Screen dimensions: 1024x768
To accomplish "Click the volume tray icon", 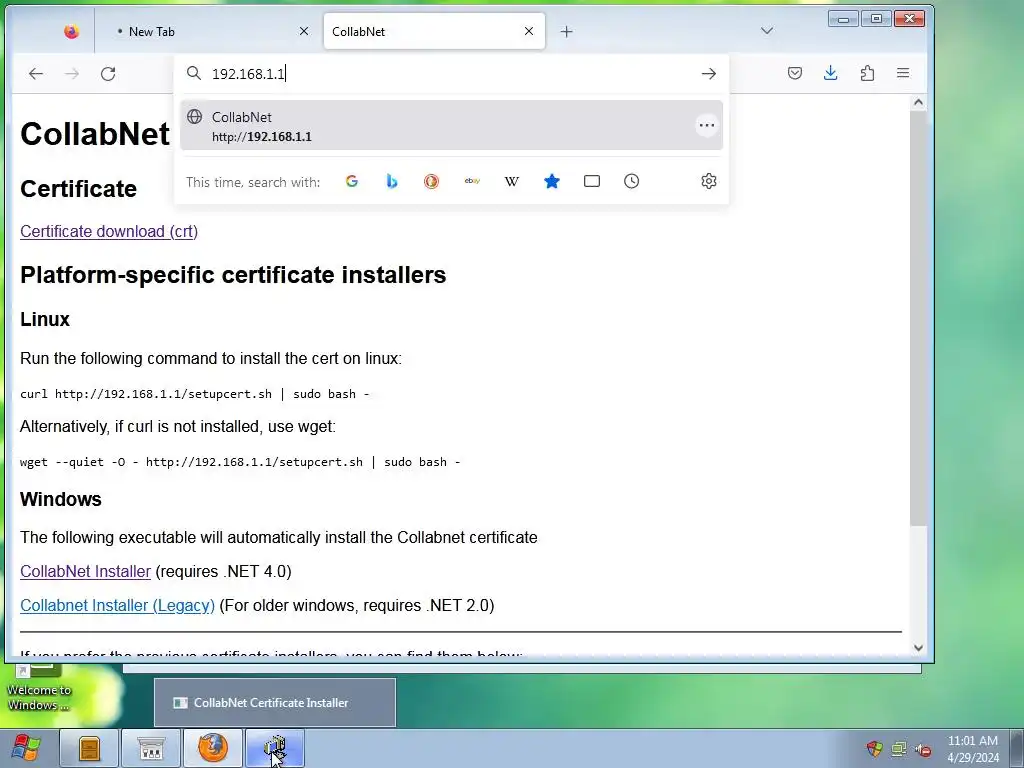I will pos(923,748).
